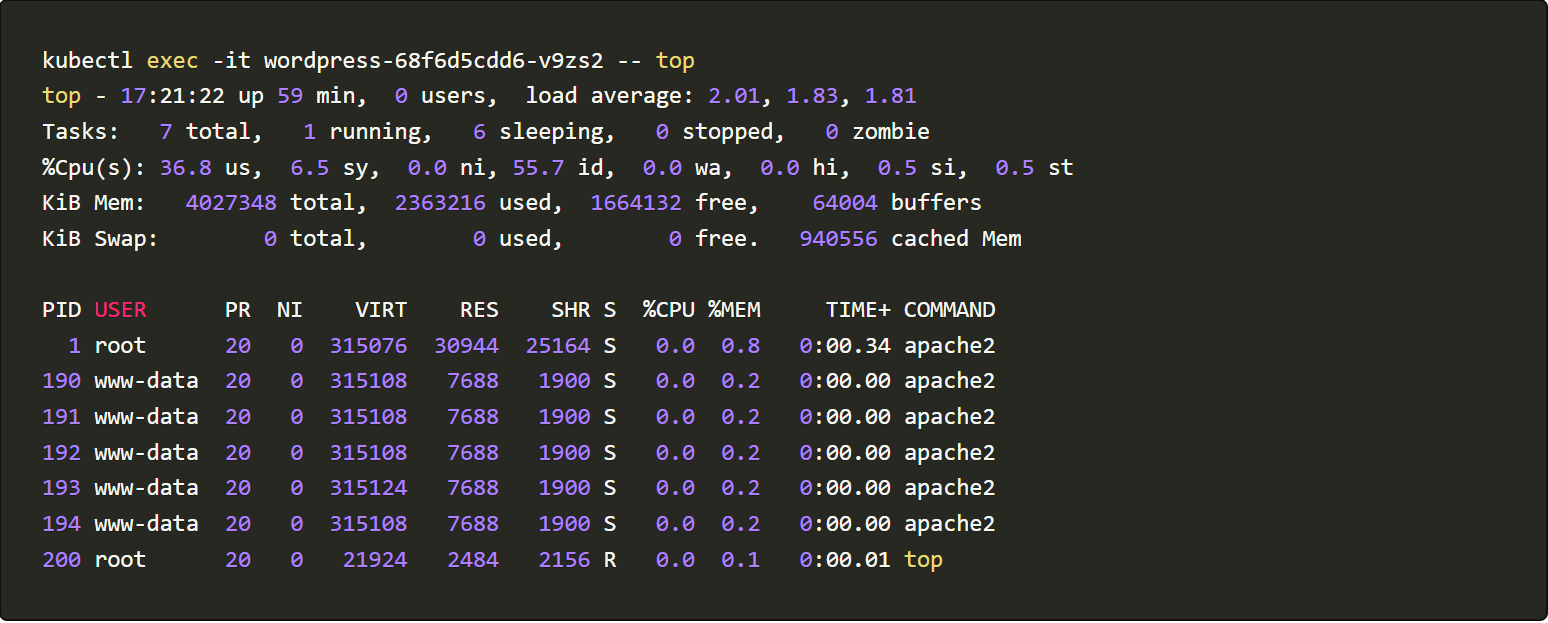Viewport: 1548px width, 623px height.
Task: Click PID 192 in the process list
Action: tap(62, 453)
